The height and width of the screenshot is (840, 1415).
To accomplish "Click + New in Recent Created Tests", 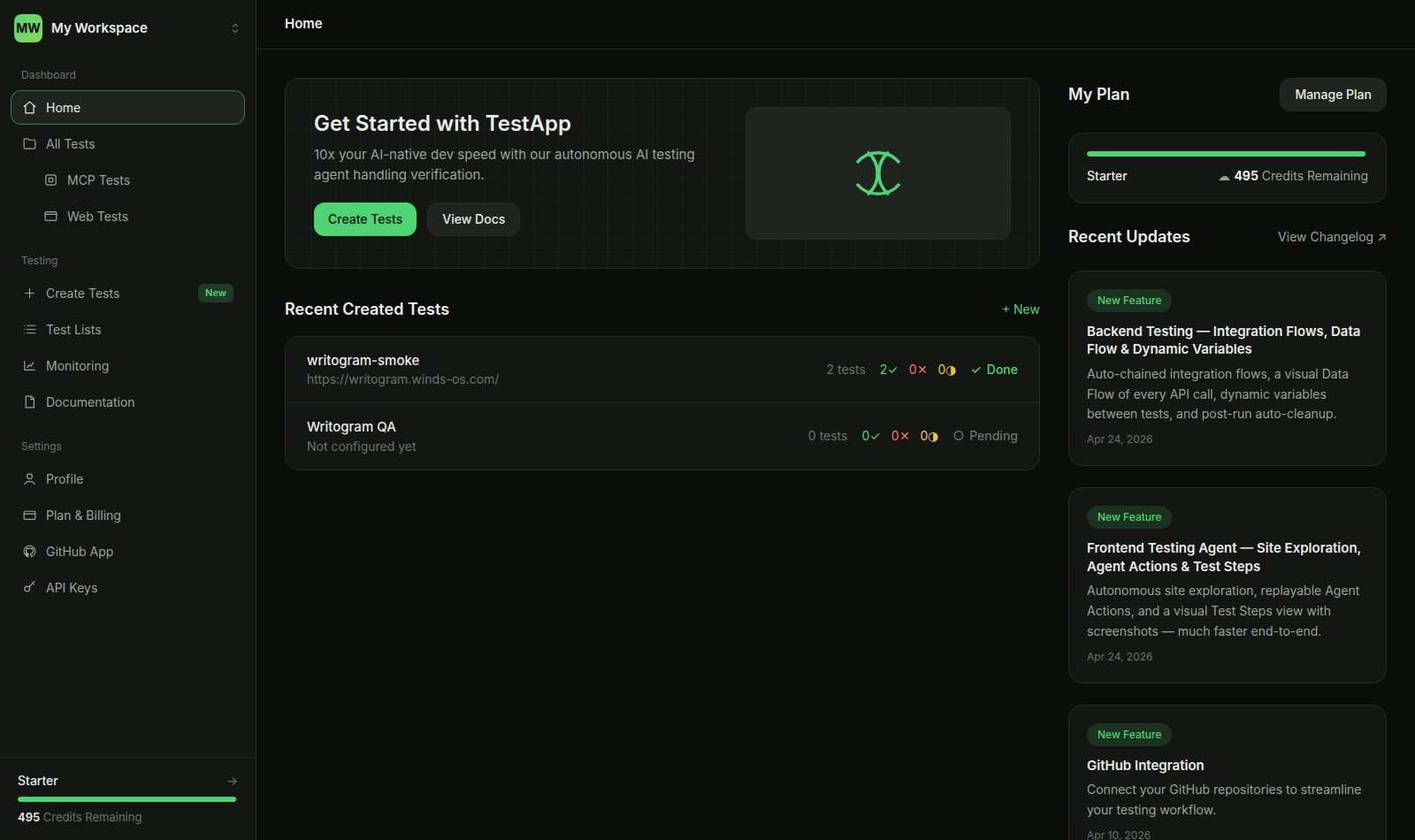I will click(1021, 309).
